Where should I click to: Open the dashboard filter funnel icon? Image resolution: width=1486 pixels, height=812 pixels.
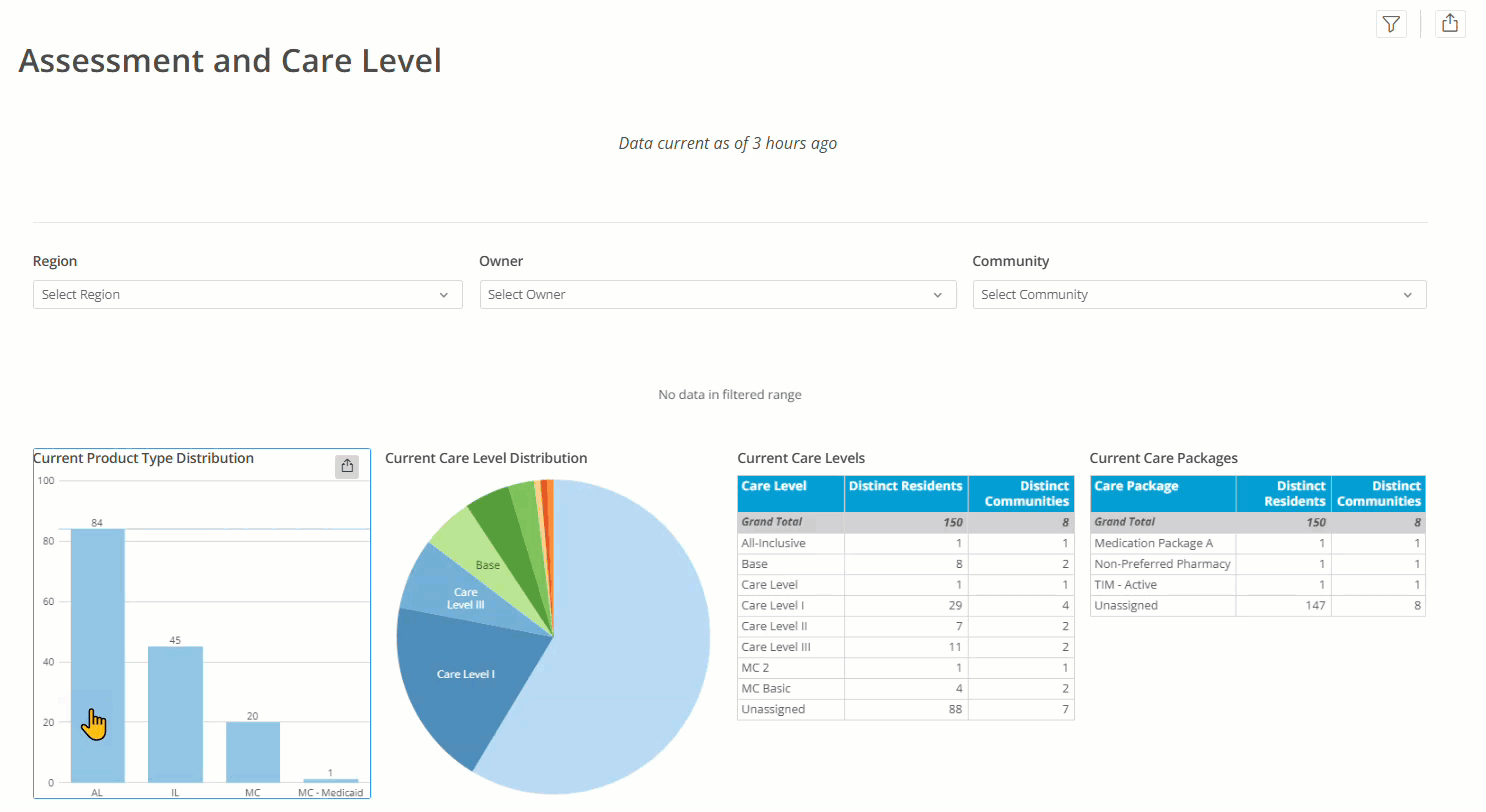tap(1391, 24)
